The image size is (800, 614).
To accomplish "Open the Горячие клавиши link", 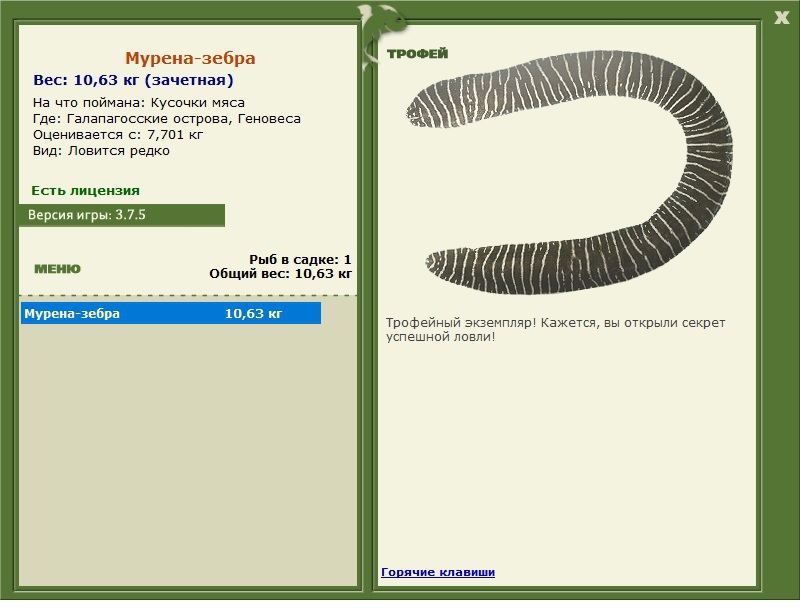I will point(438,572).
